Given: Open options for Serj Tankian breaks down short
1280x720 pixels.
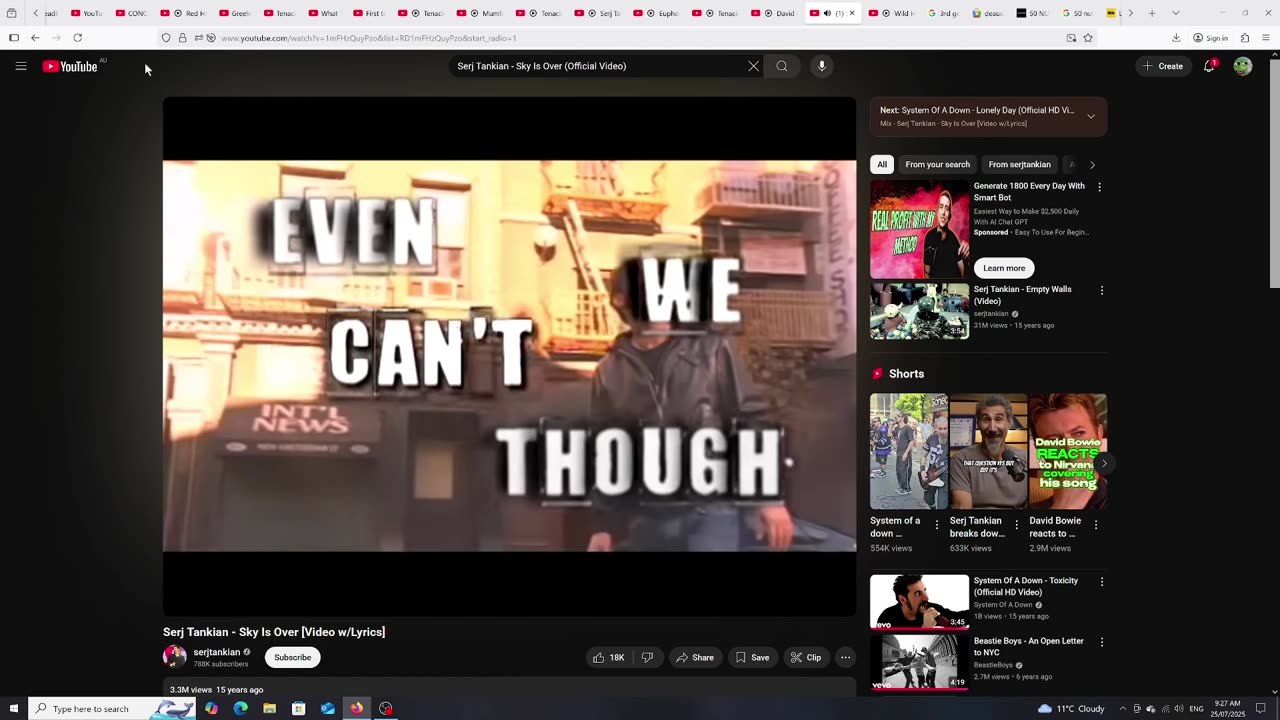Looking at the screenshot, I should pyautogui.click(x=1017, y=524).
